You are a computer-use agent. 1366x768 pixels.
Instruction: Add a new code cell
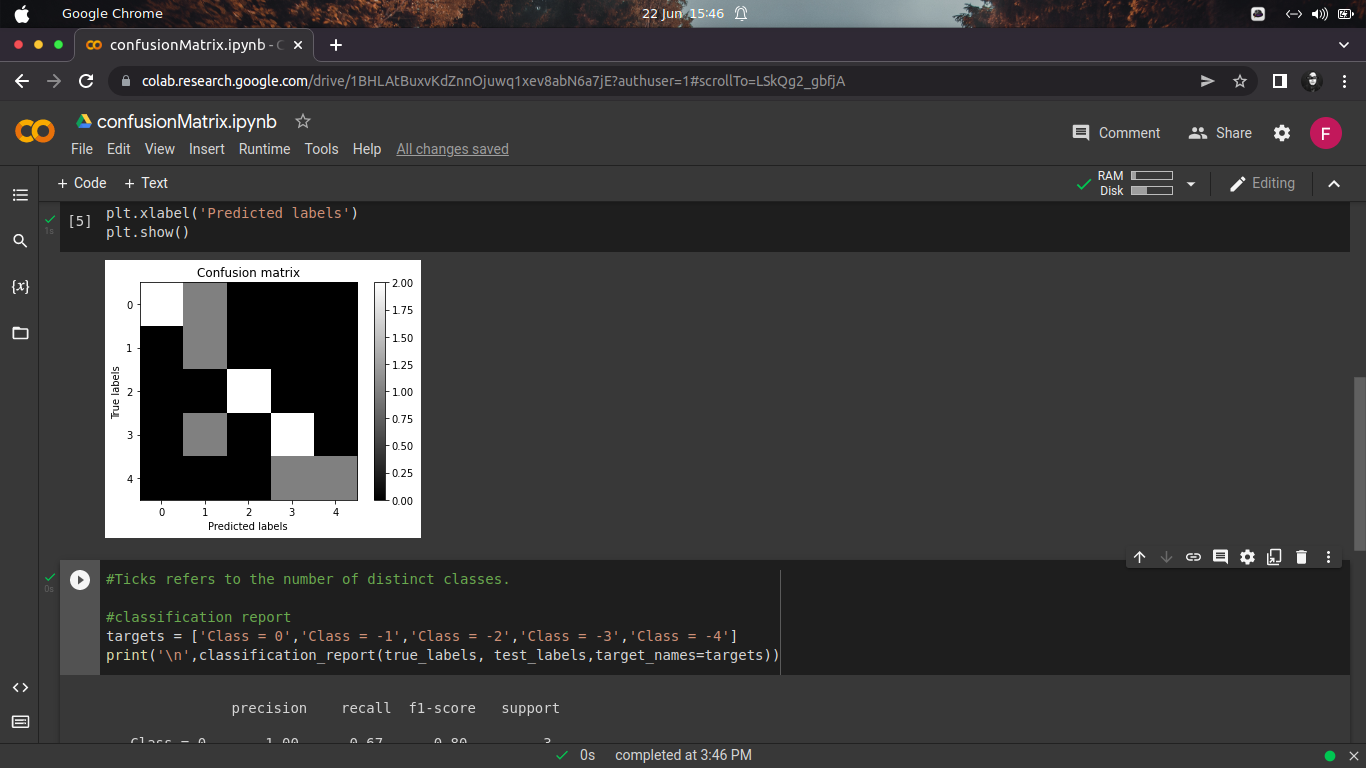coord(81,183)
